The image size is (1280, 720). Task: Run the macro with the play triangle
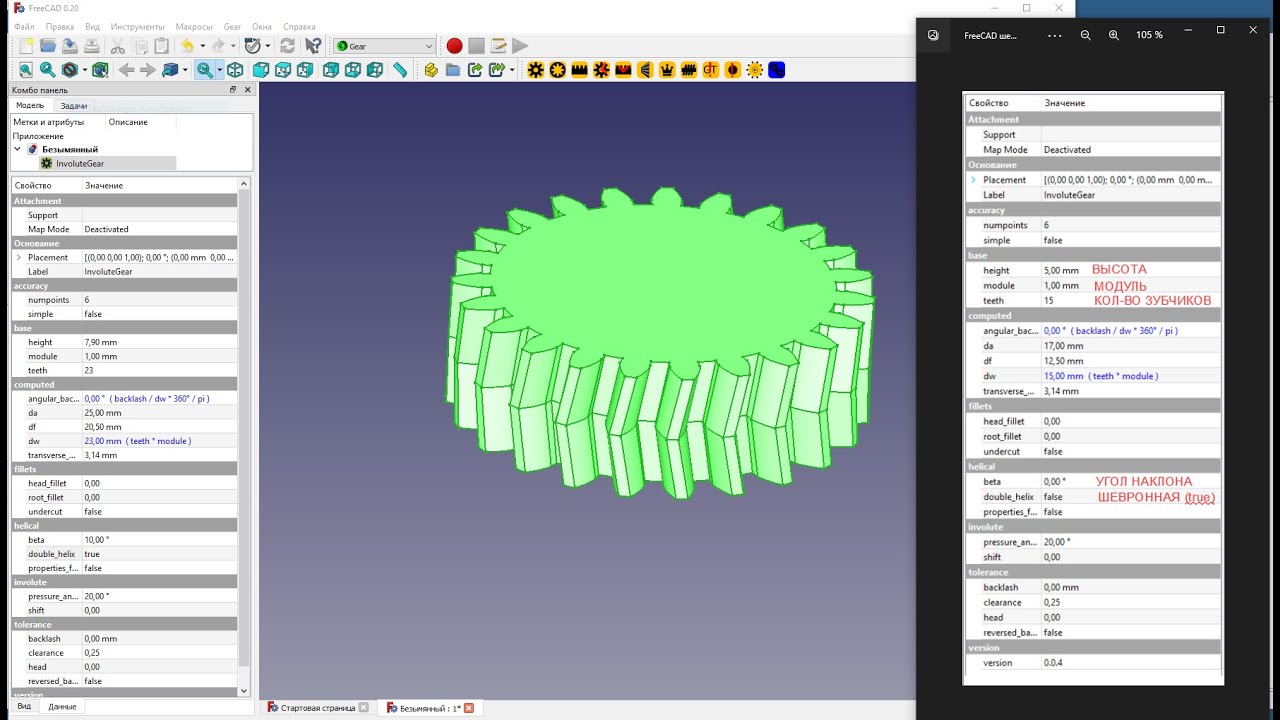[x=520, y=46]
